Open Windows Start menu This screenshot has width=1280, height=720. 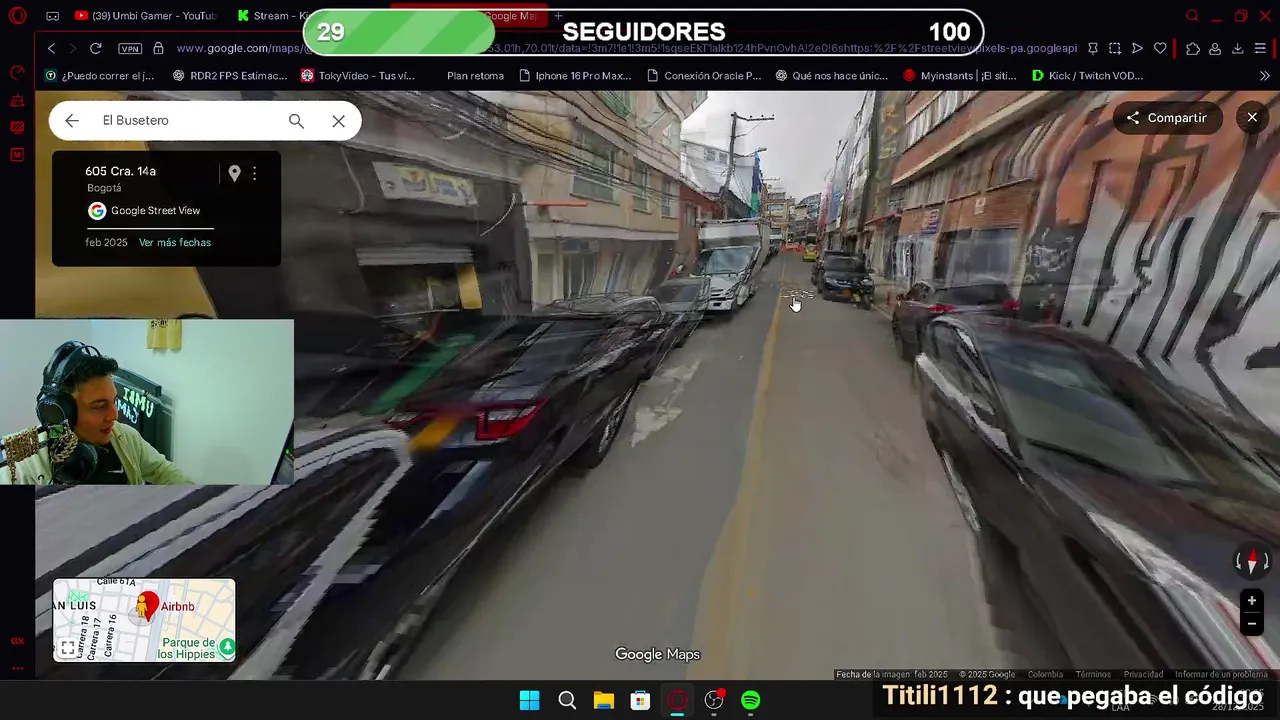530,700
